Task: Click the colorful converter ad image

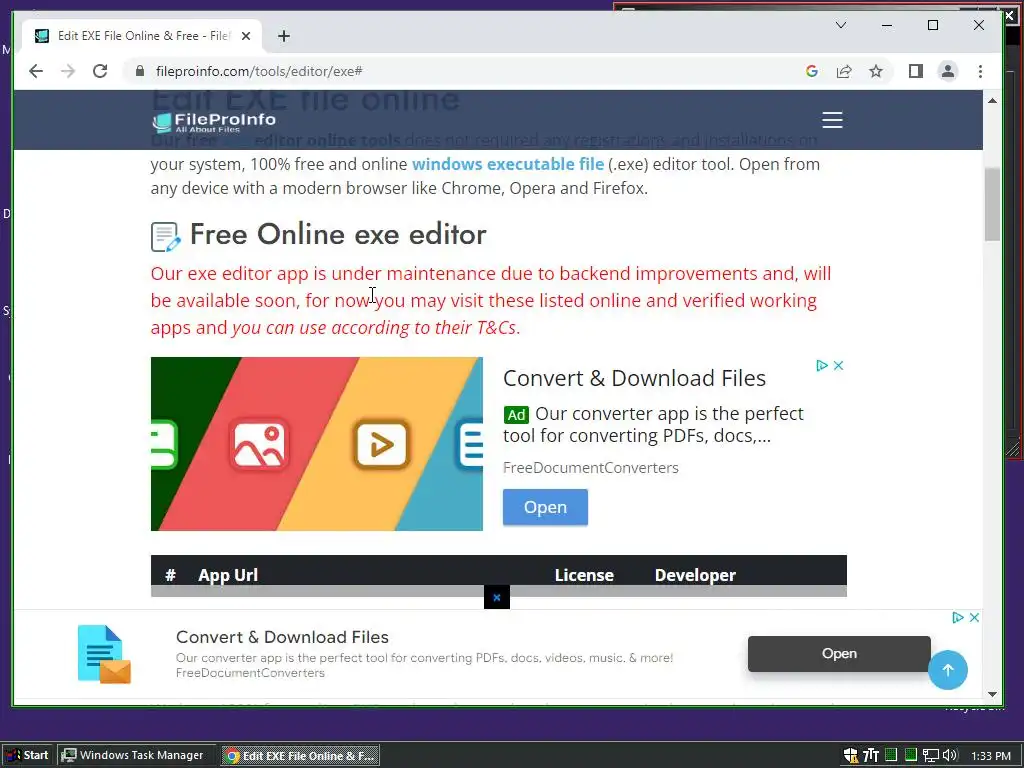Action: (317, 443)
